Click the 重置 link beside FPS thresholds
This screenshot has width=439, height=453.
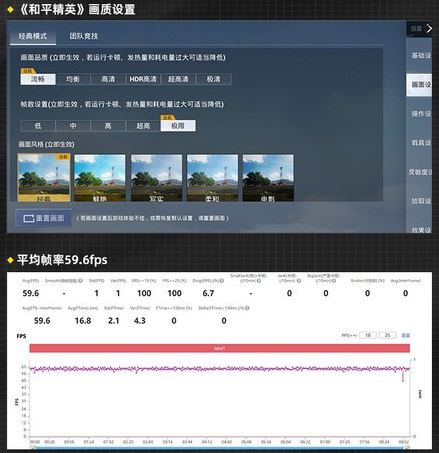[405, 335]
